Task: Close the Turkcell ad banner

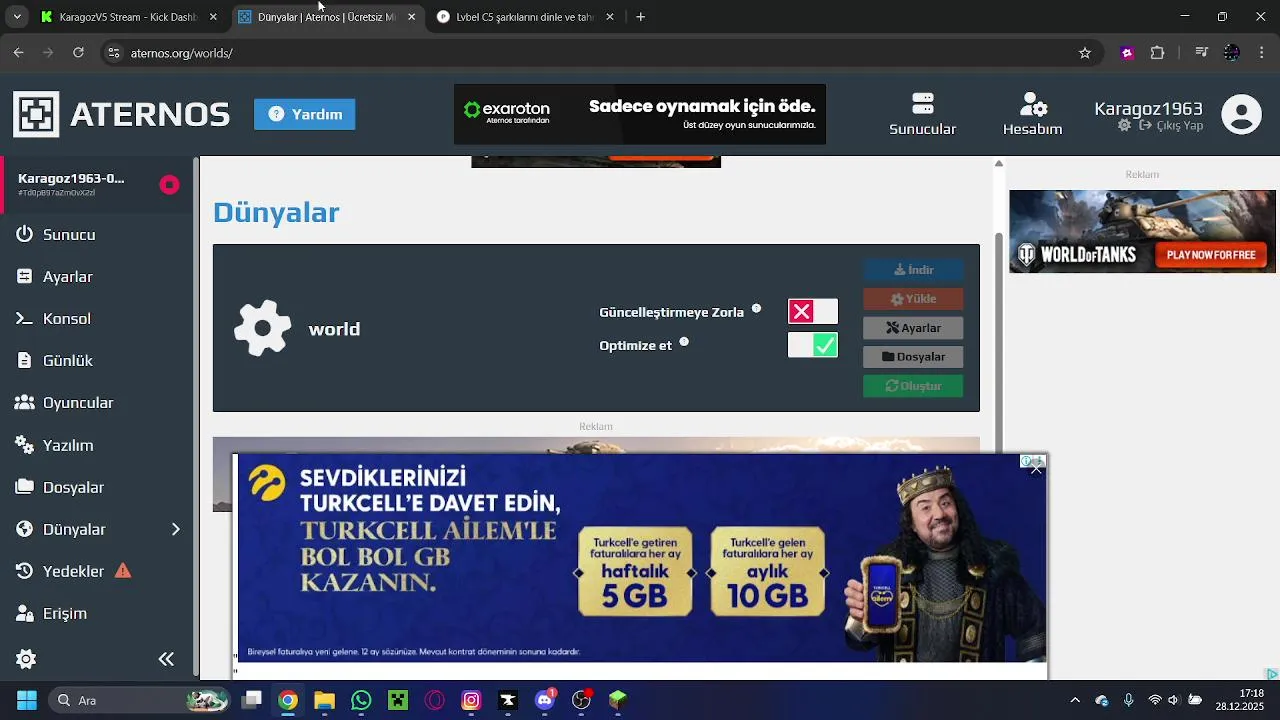Action: tap(1037, 469)
